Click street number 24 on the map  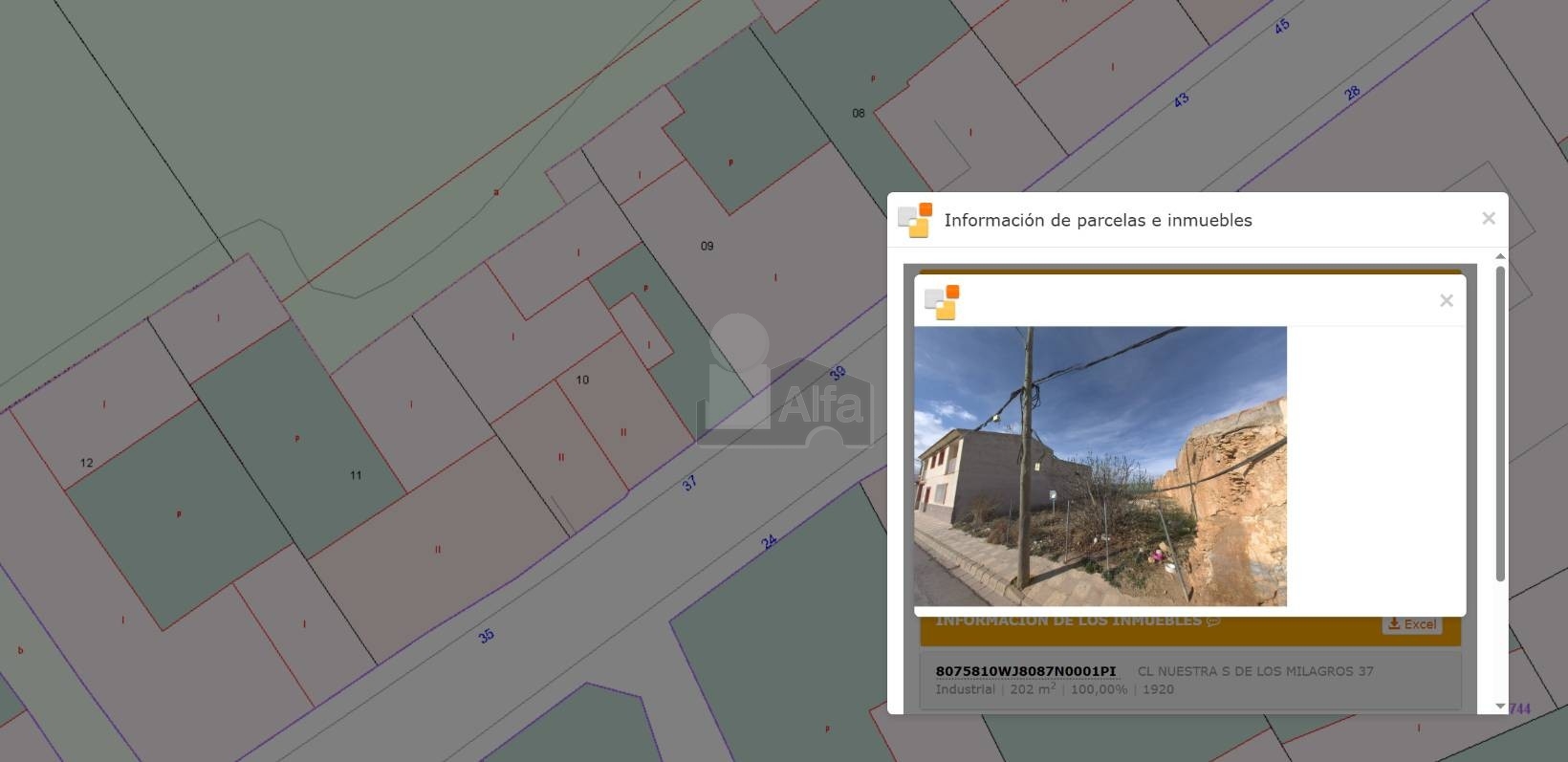[x=769, y=542]
